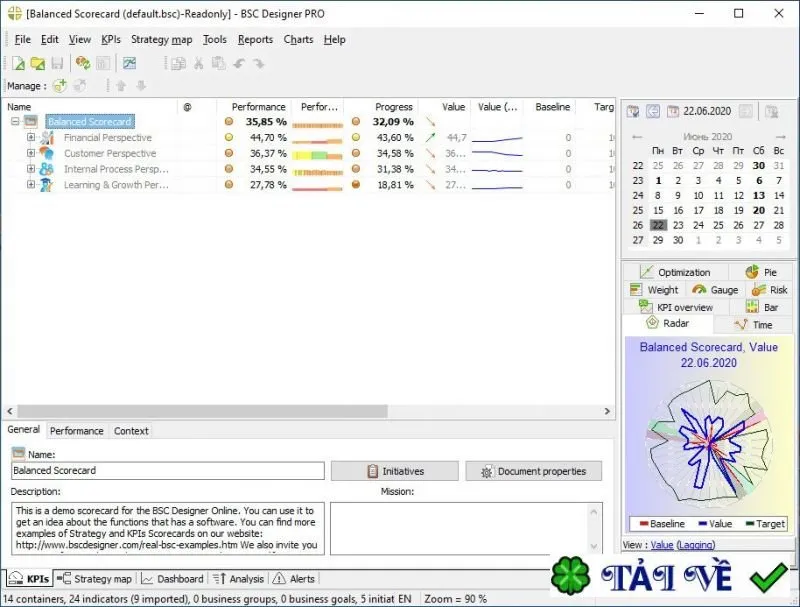Click the Copy toolbar icon
The height and width of the screenshot is (607, 800).
click(178, 64)
